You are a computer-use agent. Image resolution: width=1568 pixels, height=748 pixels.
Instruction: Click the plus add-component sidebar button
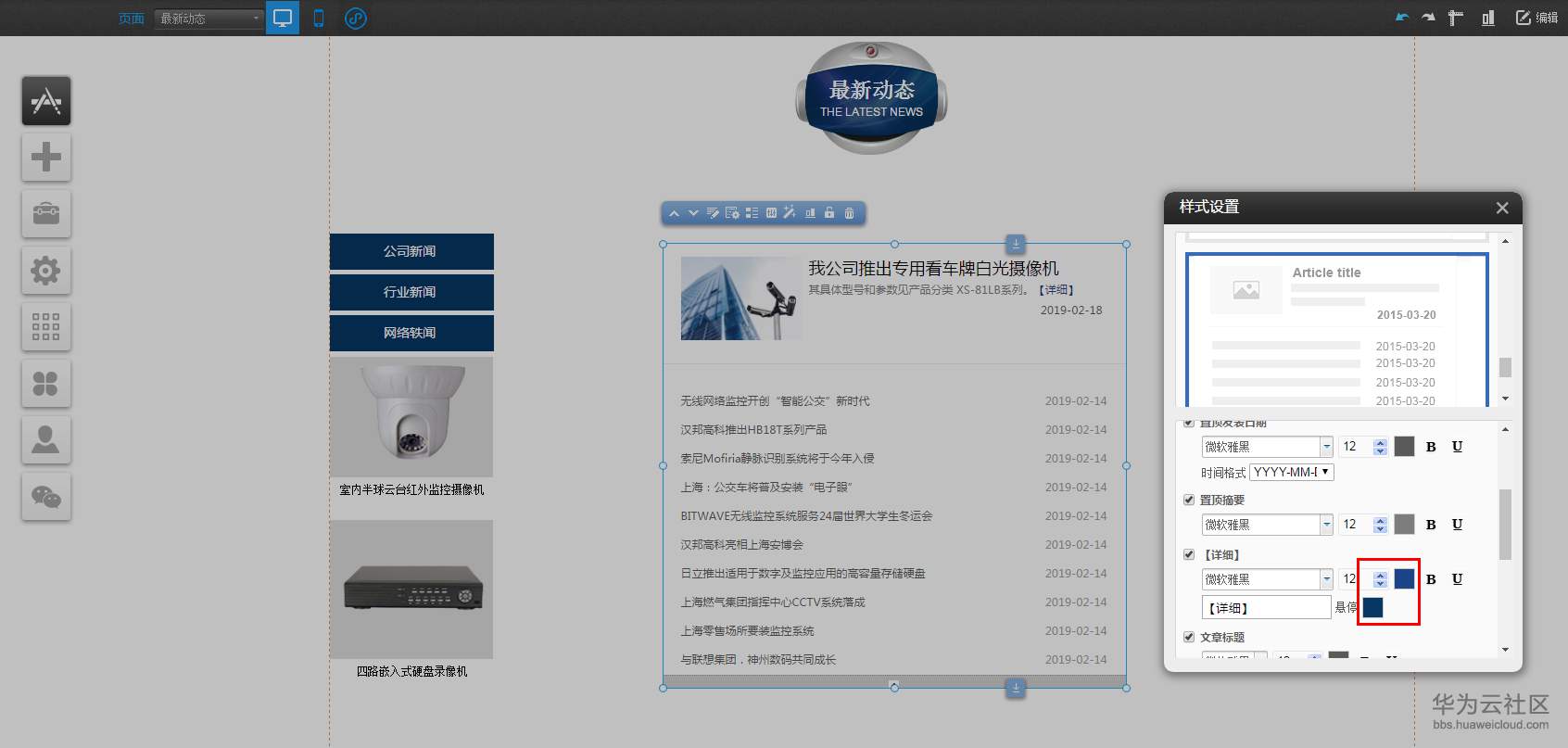[46, 157]
